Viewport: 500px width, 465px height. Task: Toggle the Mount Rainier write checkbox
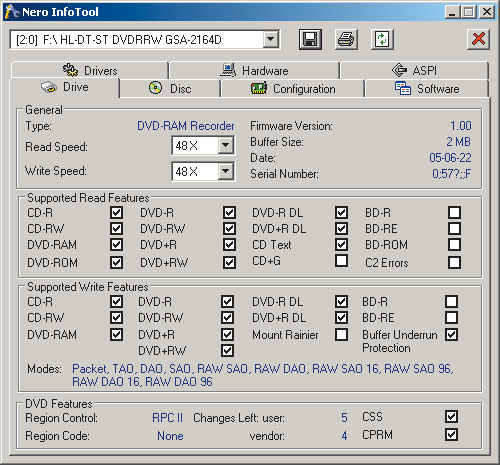pyautogui.click(x=341, y=334)
